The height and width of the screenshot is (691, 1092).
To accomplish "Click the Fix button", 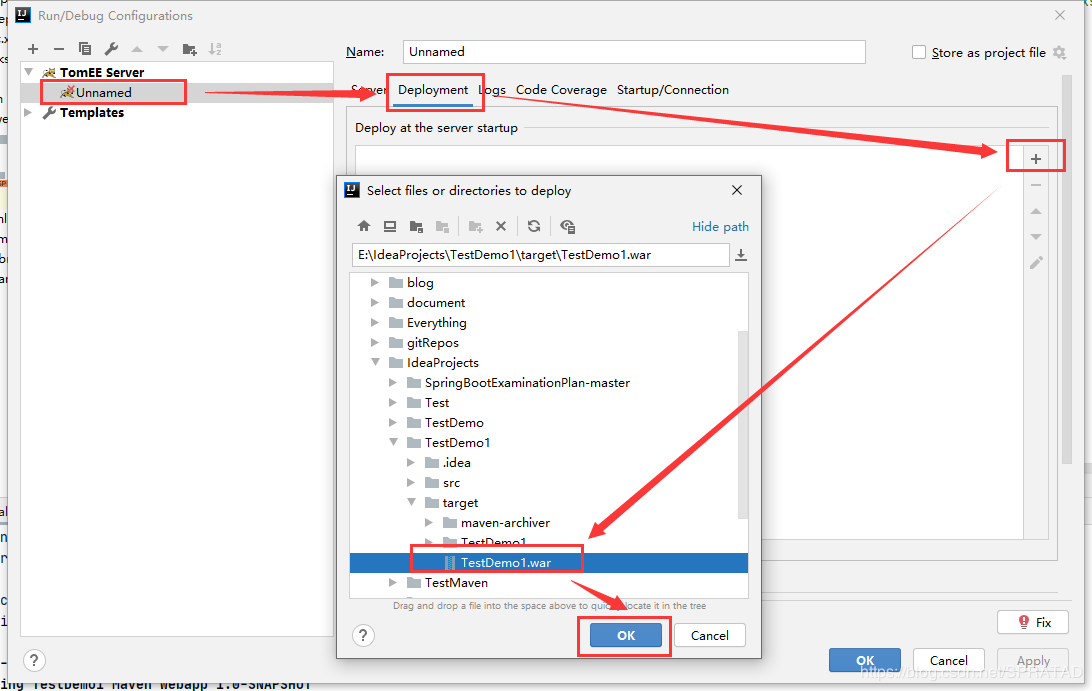I will click(x=1033, y=622).
